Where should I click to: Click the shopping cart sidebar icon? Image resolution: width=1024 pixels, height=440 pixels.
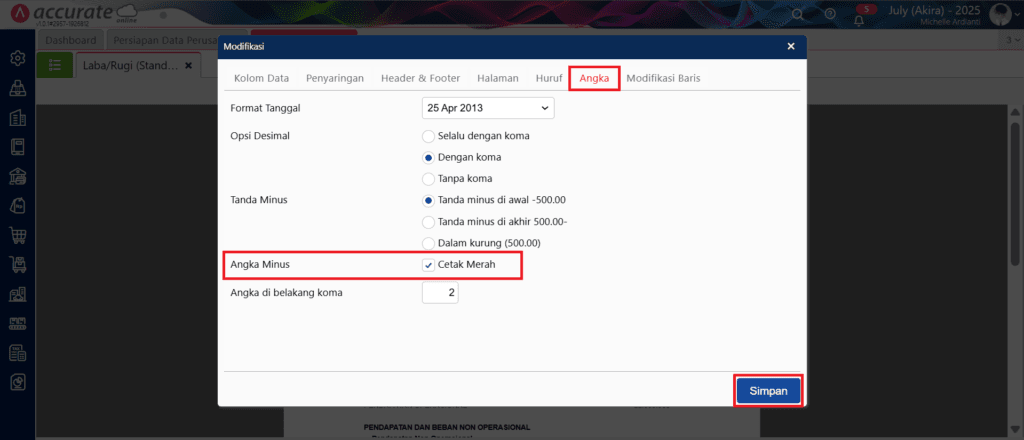tap(17, 236)
